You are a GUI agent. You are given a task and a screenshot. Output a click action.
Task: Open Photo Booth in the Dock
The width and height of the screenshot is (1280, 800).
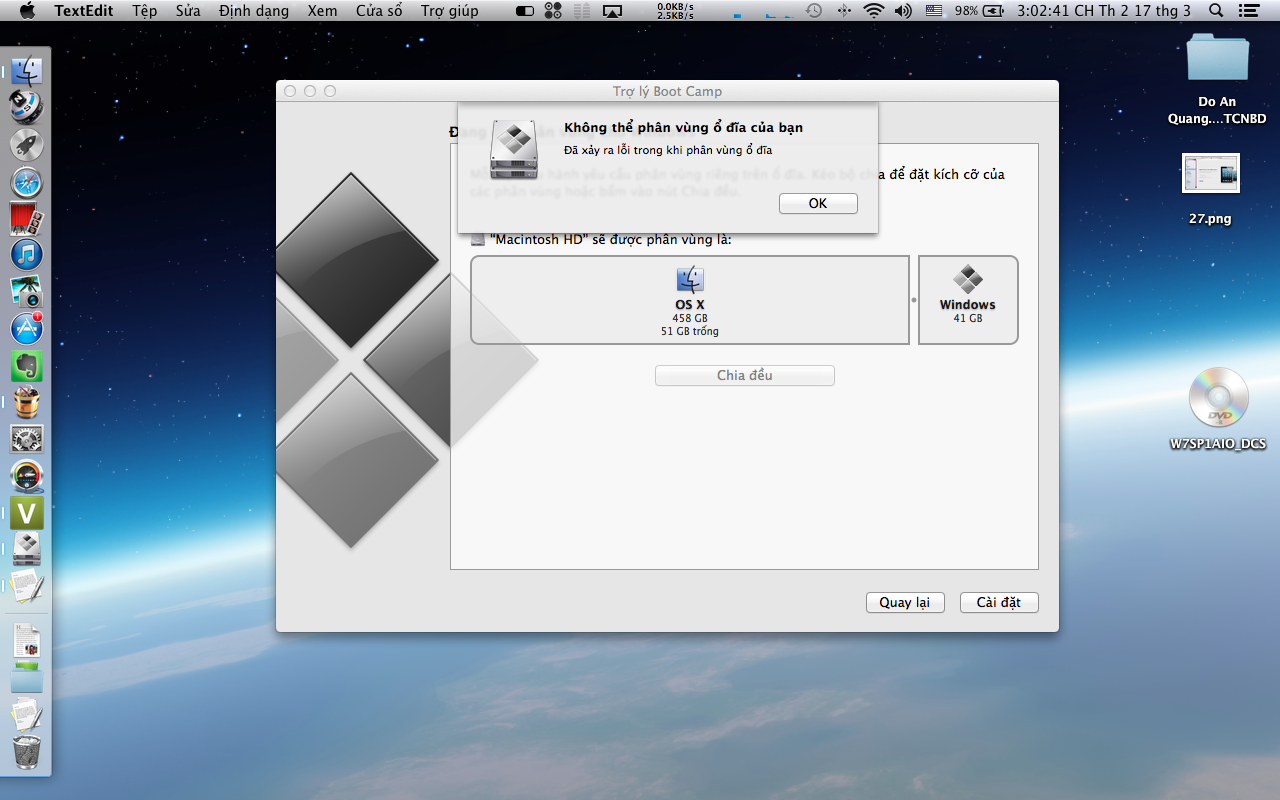click(x=27, y=218)
